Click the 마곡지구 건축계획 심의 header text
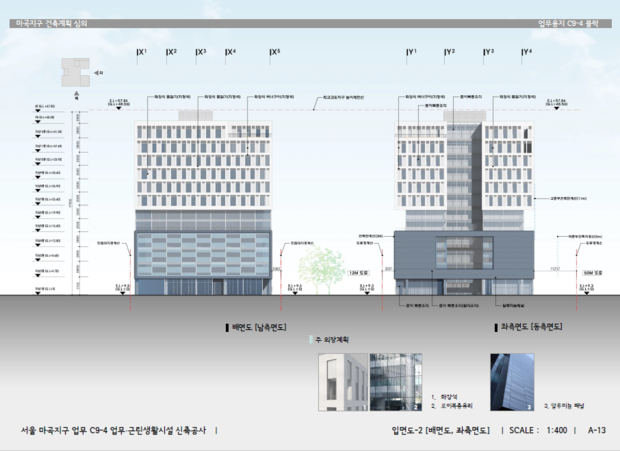 pyautogui.click(x=45, y=22)
